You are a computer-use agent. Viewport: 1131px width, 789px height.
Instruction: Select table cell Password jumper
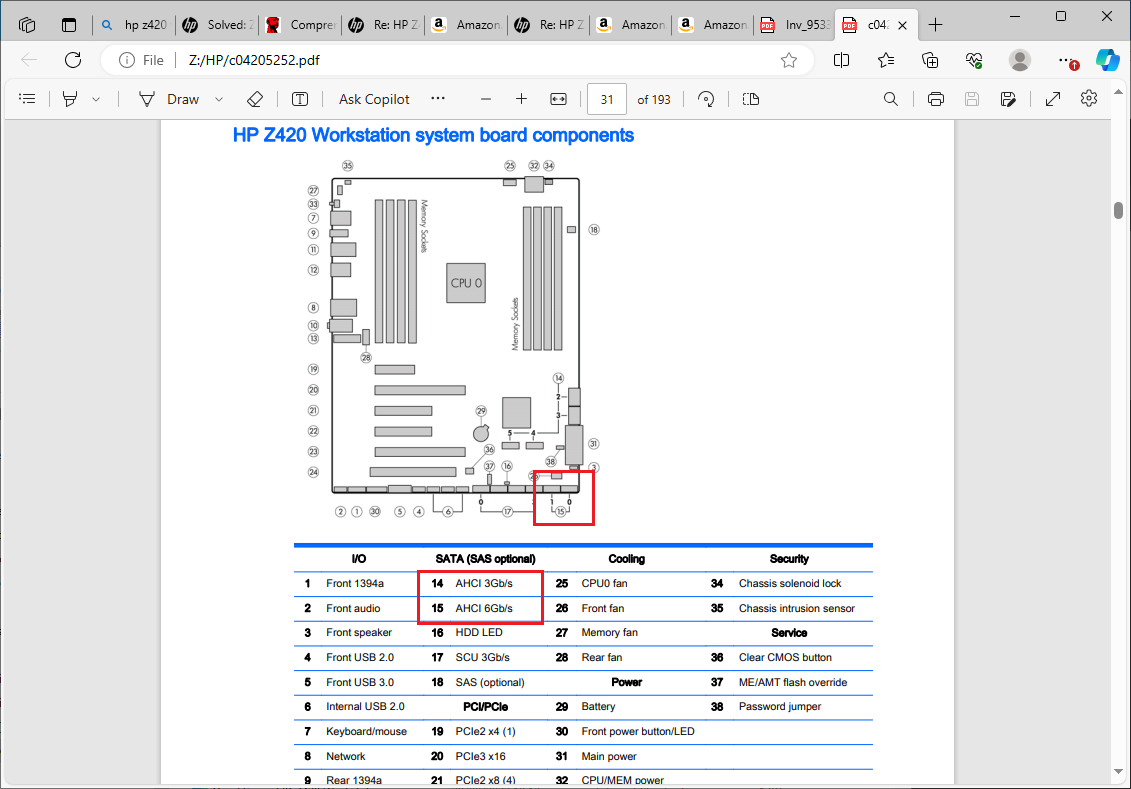(780, 706)
